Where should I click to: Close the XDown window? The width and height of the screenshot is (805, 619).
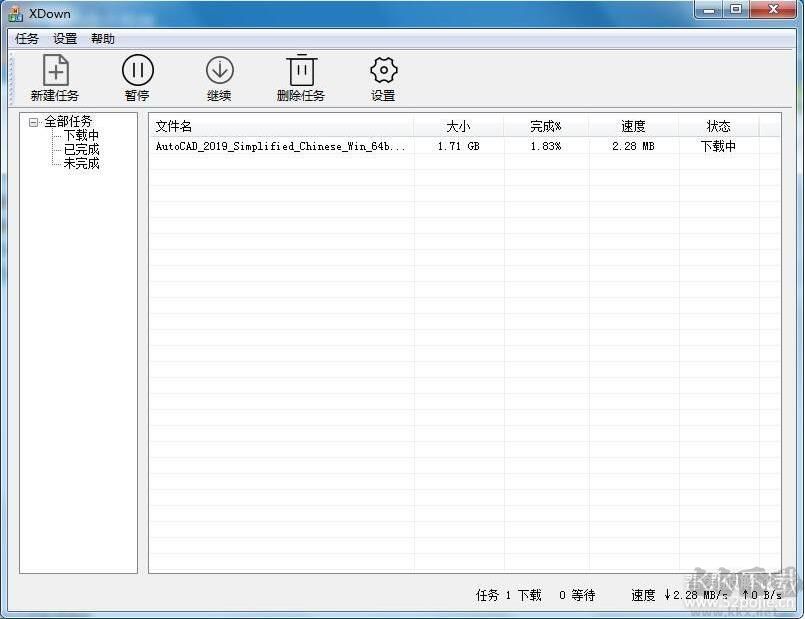[x=773, y=10]
